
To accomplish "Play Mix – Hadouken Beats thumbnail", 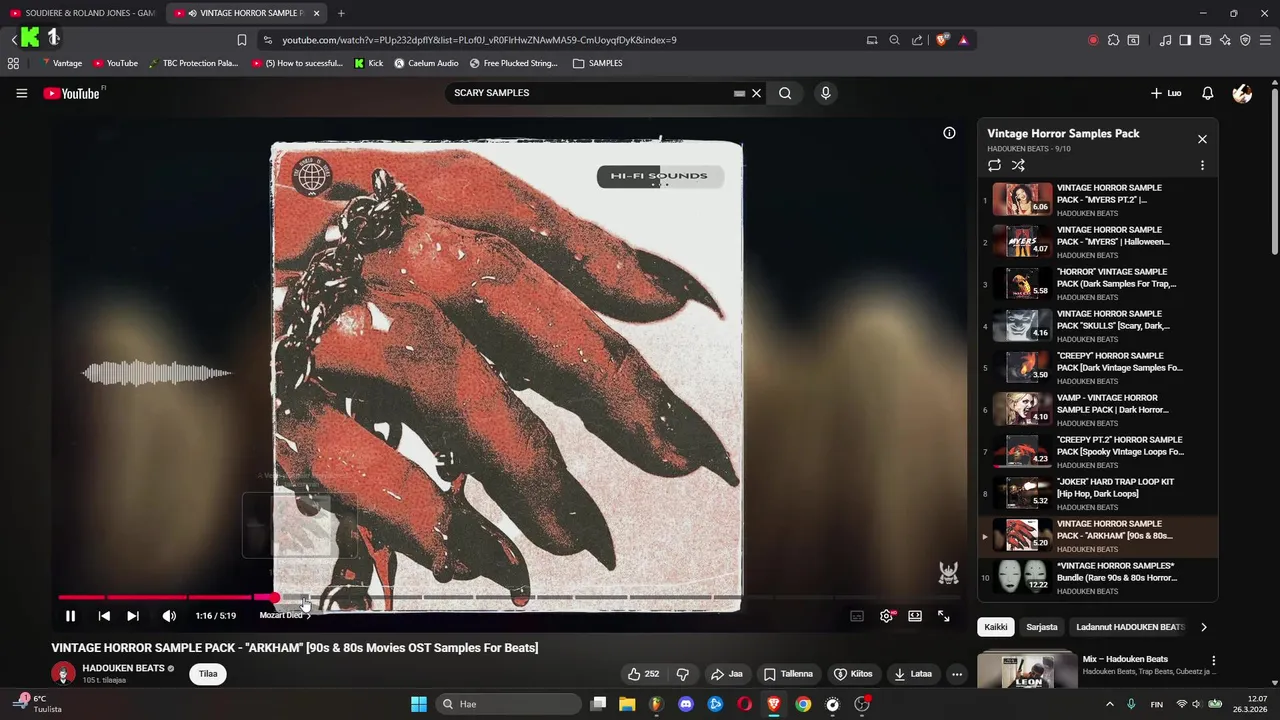I will pyautogui.click(x=1026, y=671).
